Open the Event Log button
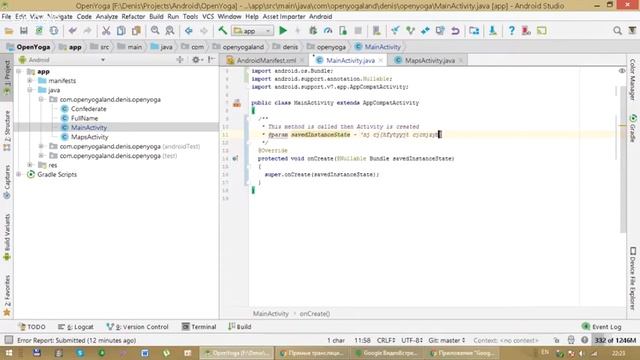 point(602,327)
